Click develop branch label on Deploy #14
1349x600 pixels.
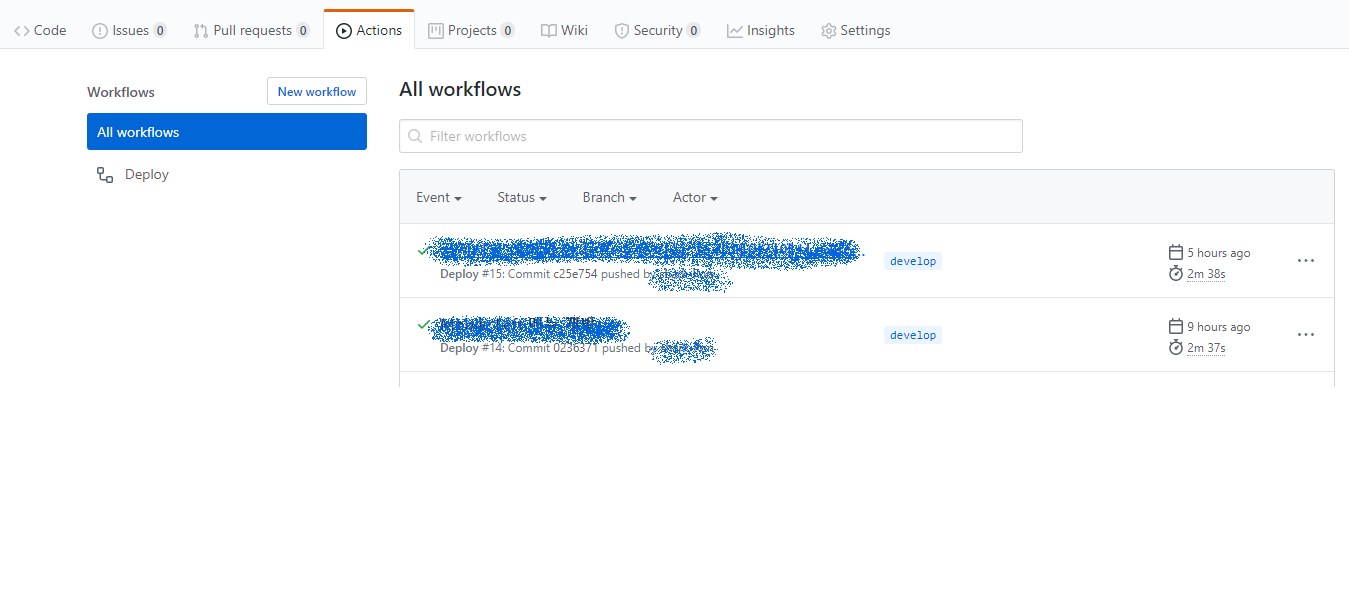tap(913, 335)
